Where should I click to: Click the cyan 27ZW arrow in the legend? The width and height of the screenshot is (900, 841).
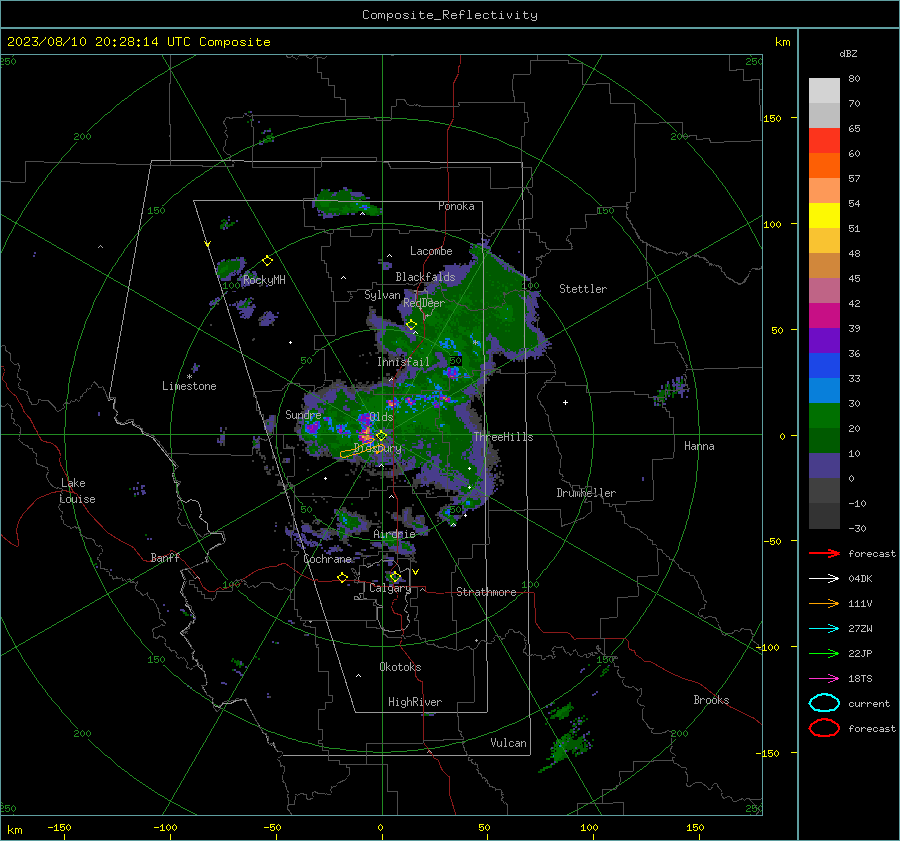(824, 629)
